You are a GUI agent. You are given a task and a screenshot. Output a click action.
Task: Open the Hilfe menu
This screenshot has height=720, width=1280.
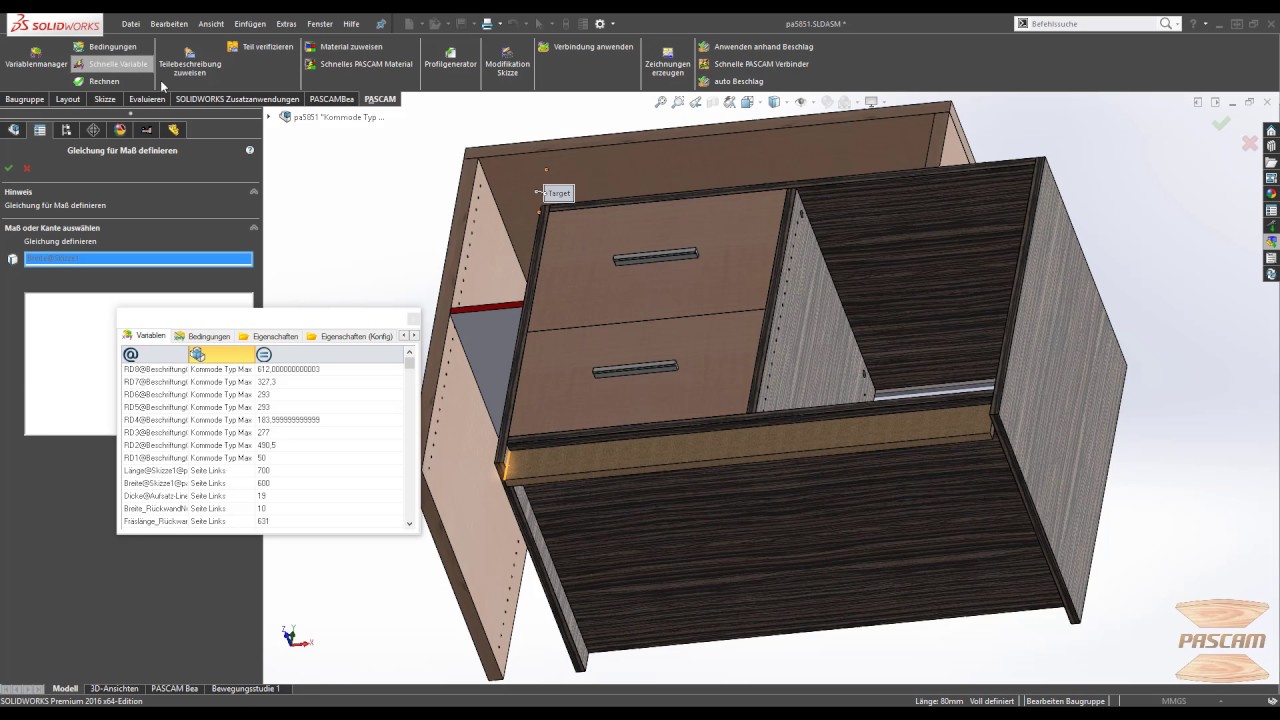click(351, 24)
